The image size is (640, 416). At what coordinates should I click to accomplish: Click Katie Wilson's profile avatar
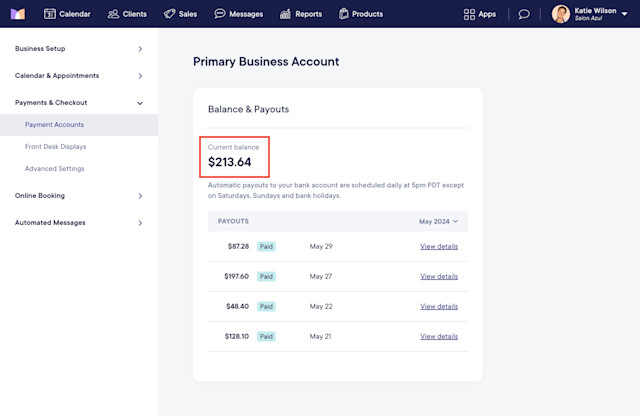(561, 14)
